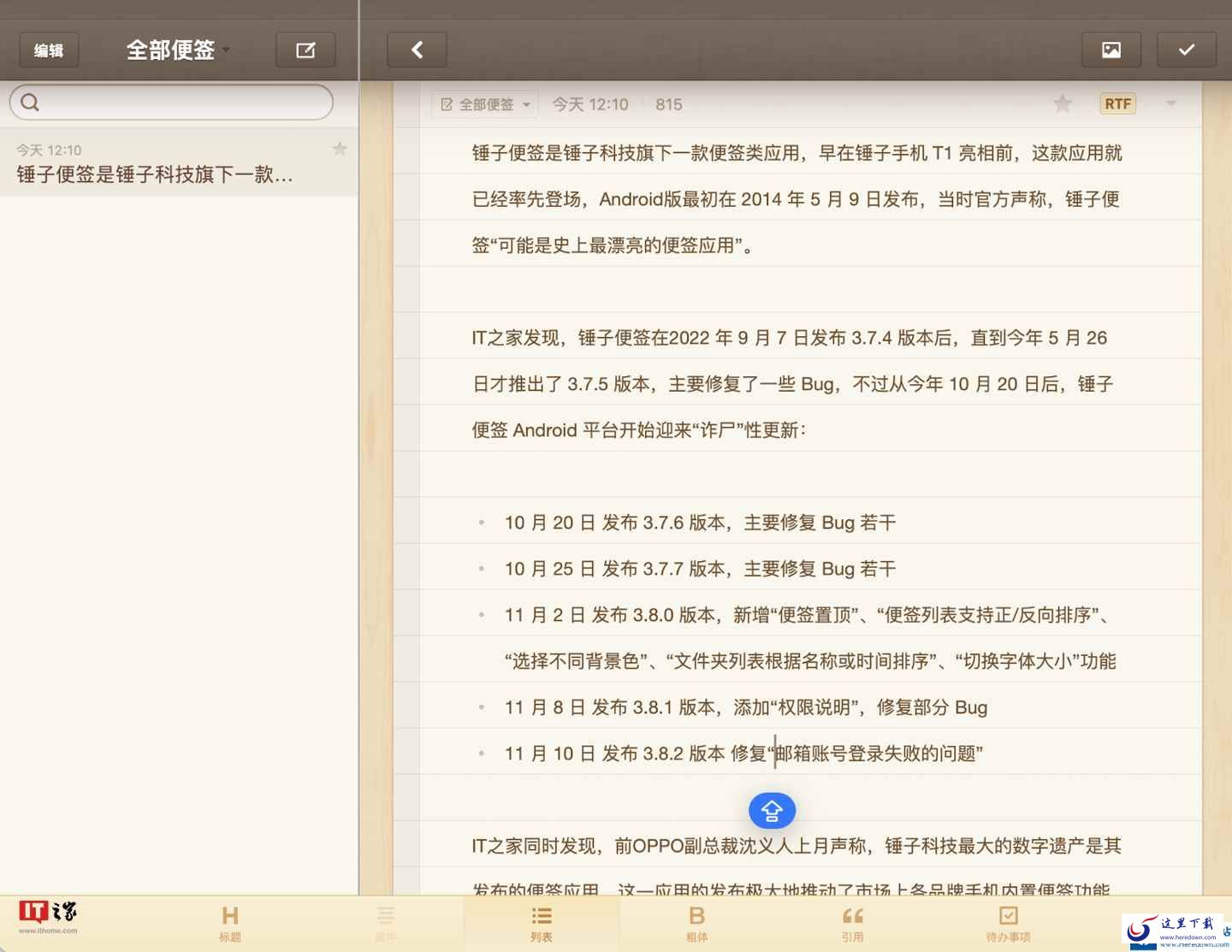Click the character count 815
This screenshot has width=1232, height=952.
(x=669, y=104)
